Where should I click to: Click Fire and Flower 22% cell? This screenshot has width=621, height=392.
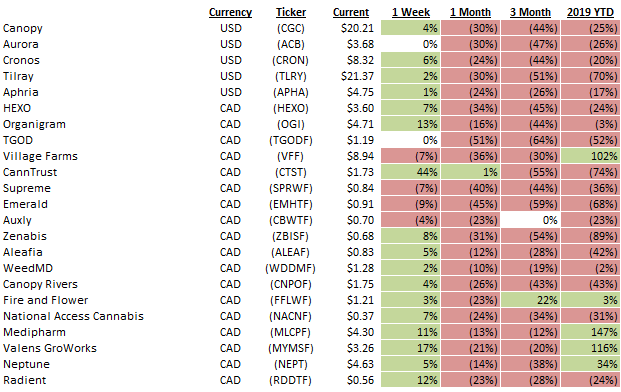pos(530,300)
